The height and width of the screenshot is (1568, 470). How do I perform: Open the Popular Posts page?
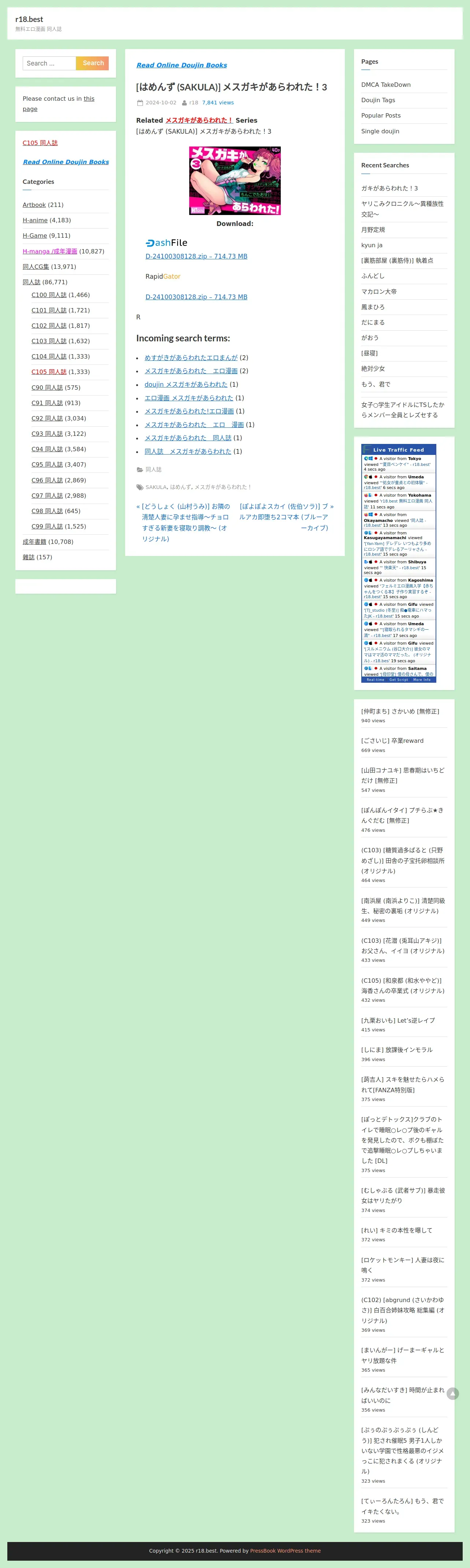[381, 116]
